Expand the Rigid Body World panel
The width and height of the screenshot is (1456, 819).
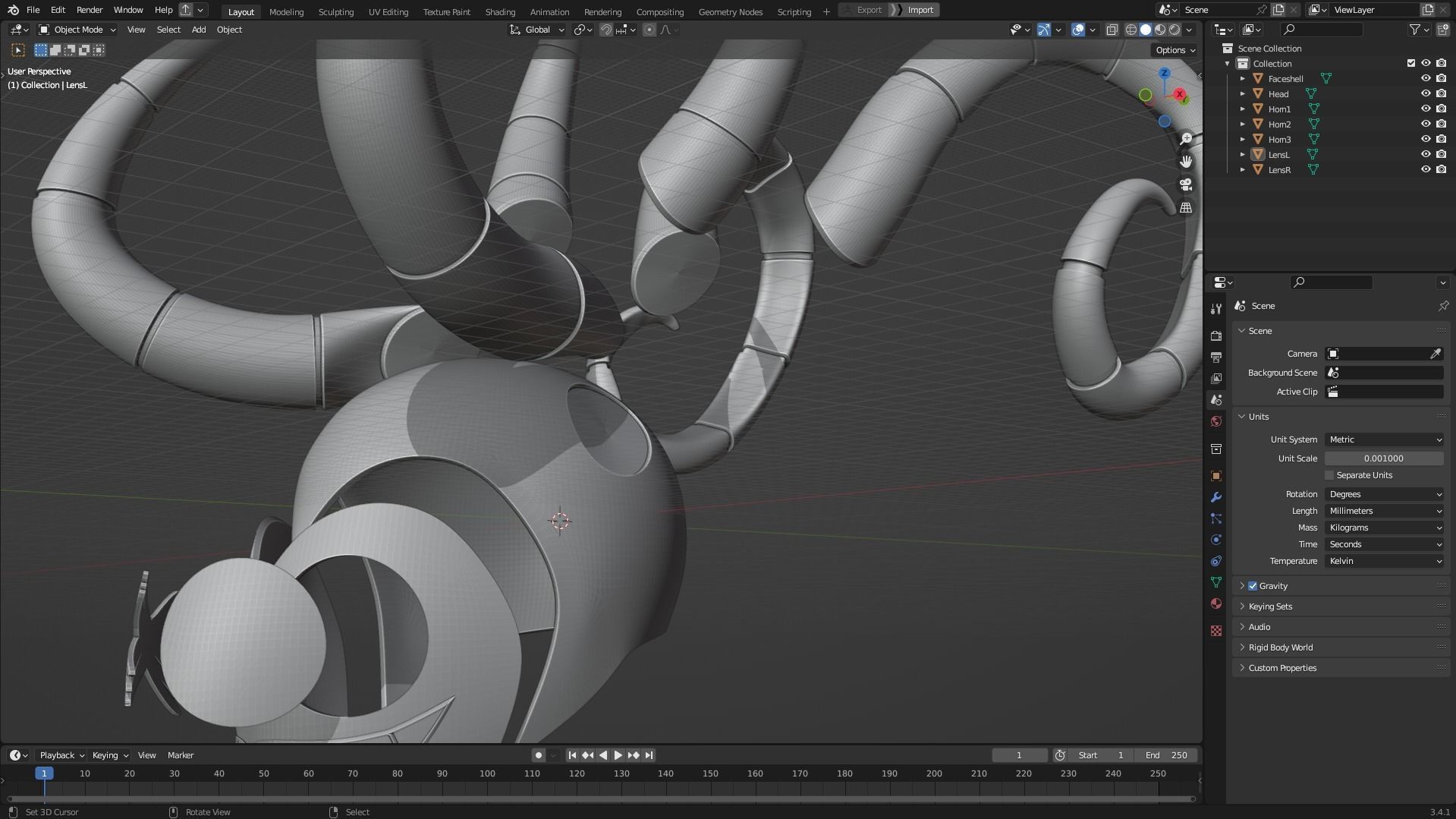click(x=1280, y=647)
